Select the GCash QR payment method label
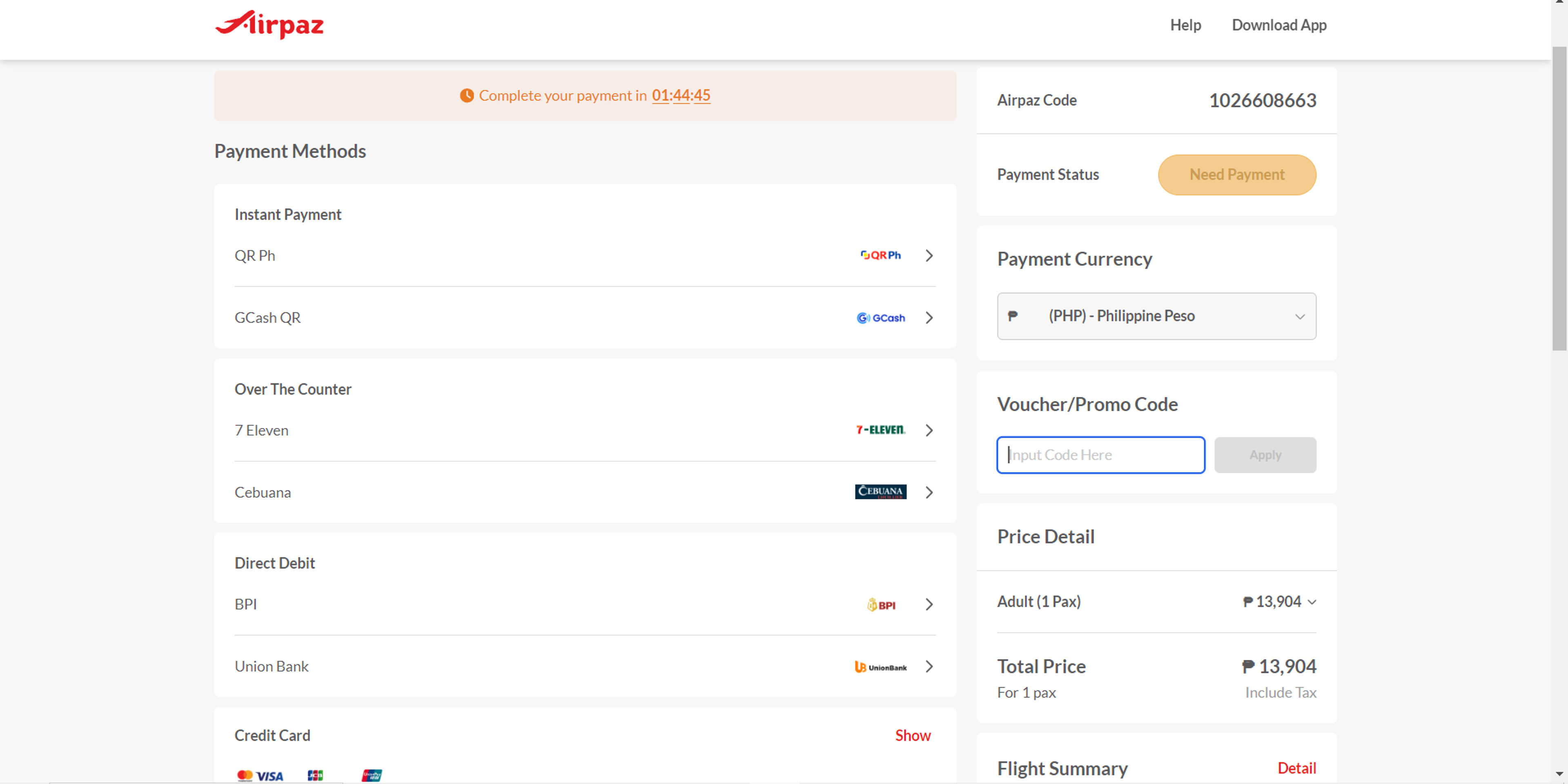 pyautogui.click(x=267, y=318)
